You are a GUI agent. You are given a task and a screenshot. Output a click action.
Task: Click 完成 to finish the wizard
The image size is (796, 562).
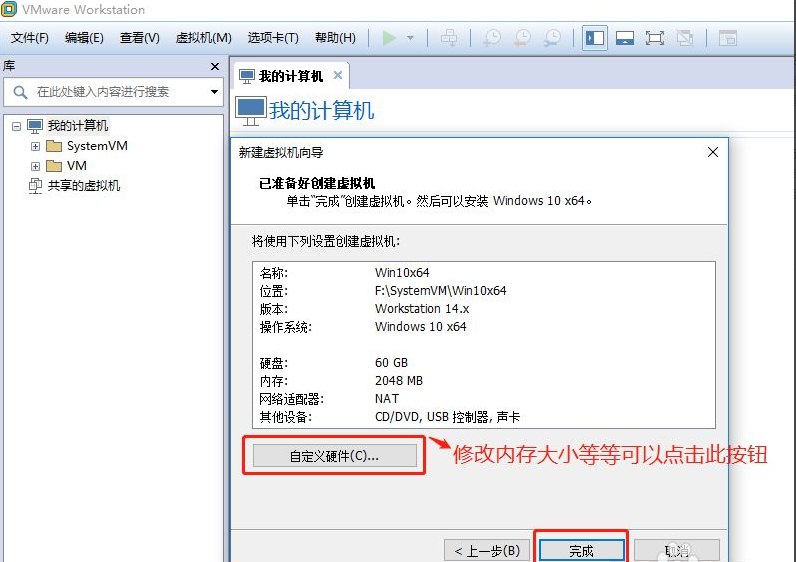pyautogui.click(x=581, y=551)
